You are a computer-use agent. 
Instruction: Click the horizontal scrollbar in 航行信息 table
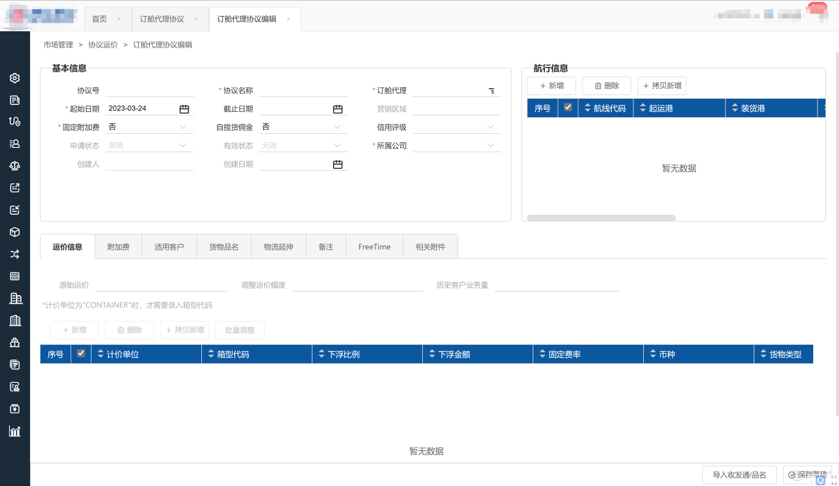coord(601,217)
